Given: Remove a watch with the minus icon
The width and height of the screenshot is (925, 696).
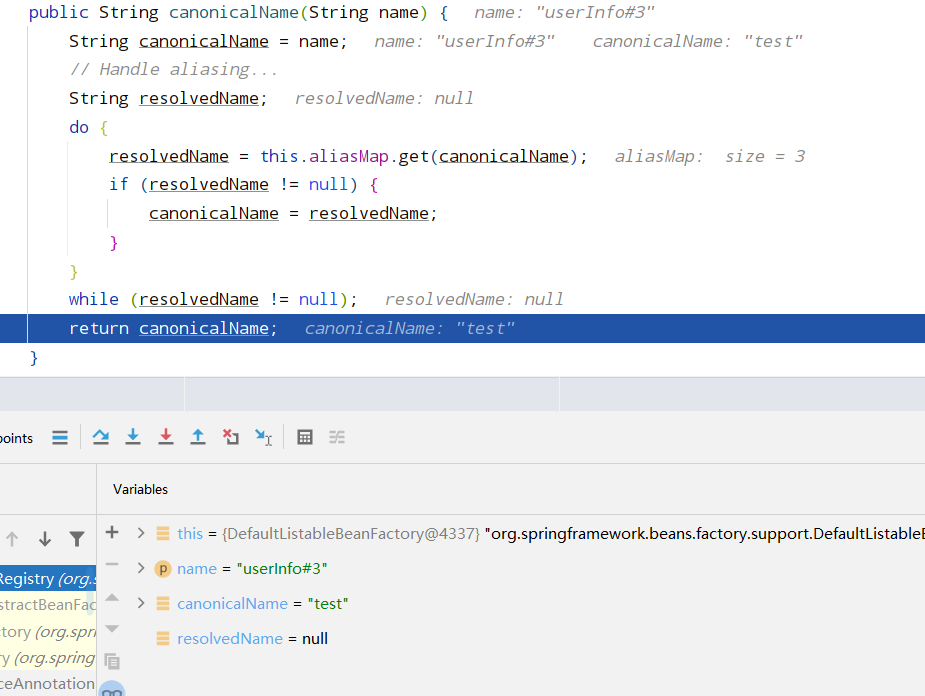Looking at the screenshot, I should (x=112, y=565).
